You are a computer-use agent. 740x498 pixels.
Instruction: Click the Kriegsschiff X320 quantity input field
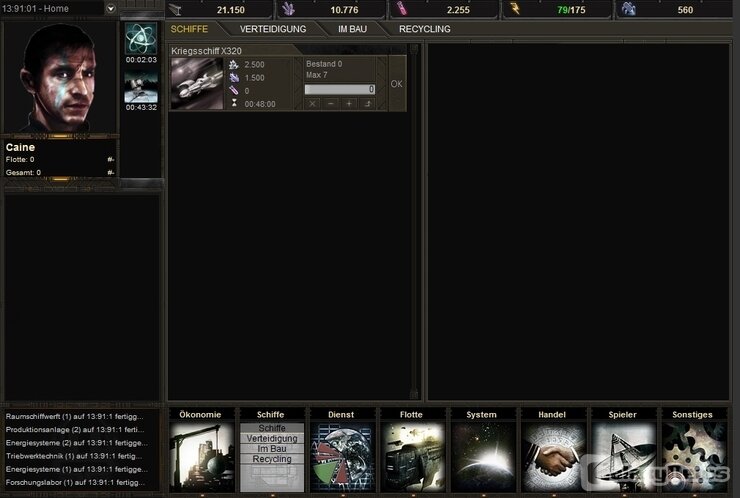coord(340,89)
